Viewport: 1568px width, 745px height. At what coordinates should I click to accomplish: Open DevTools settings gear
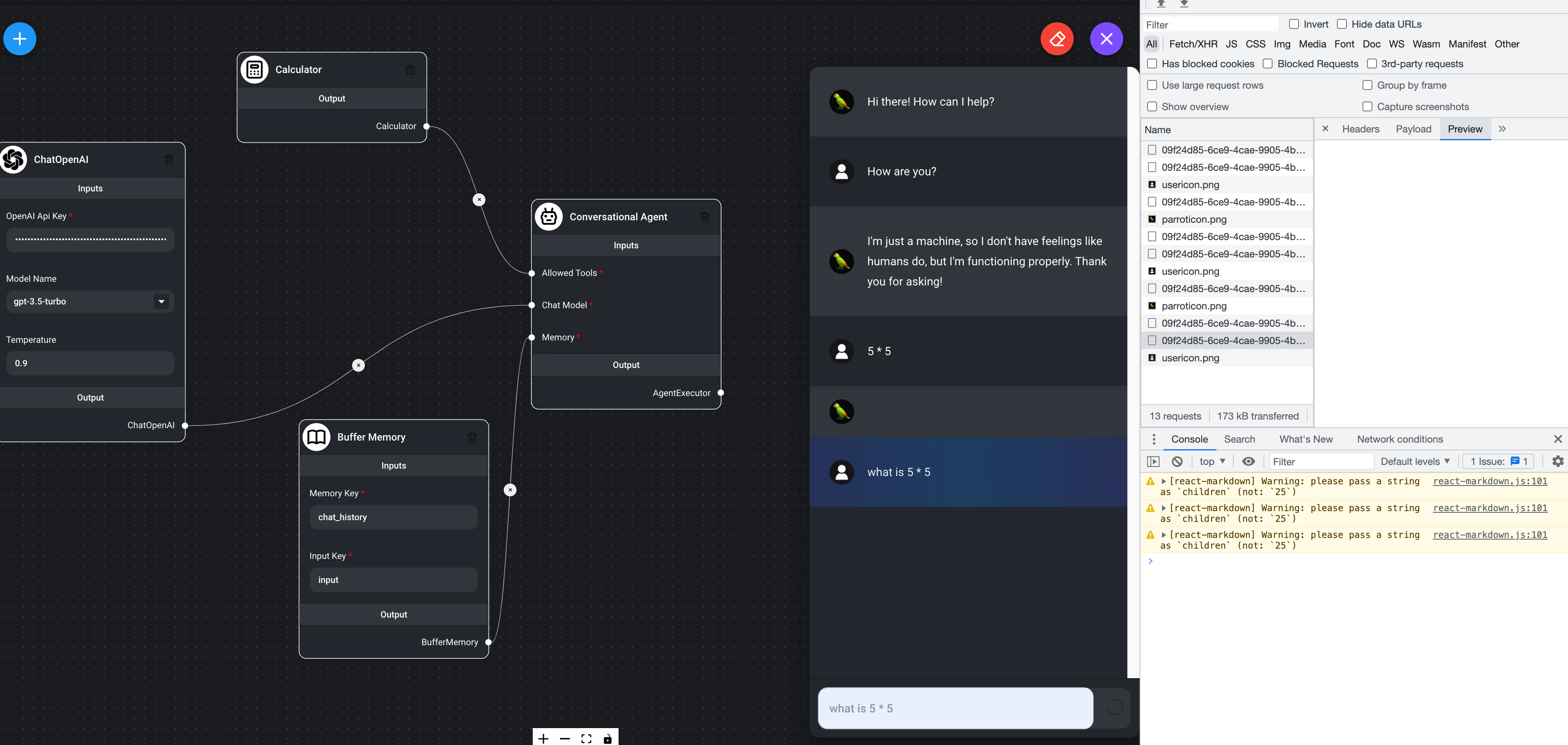pyautogui.click(x=1558, y=461)
